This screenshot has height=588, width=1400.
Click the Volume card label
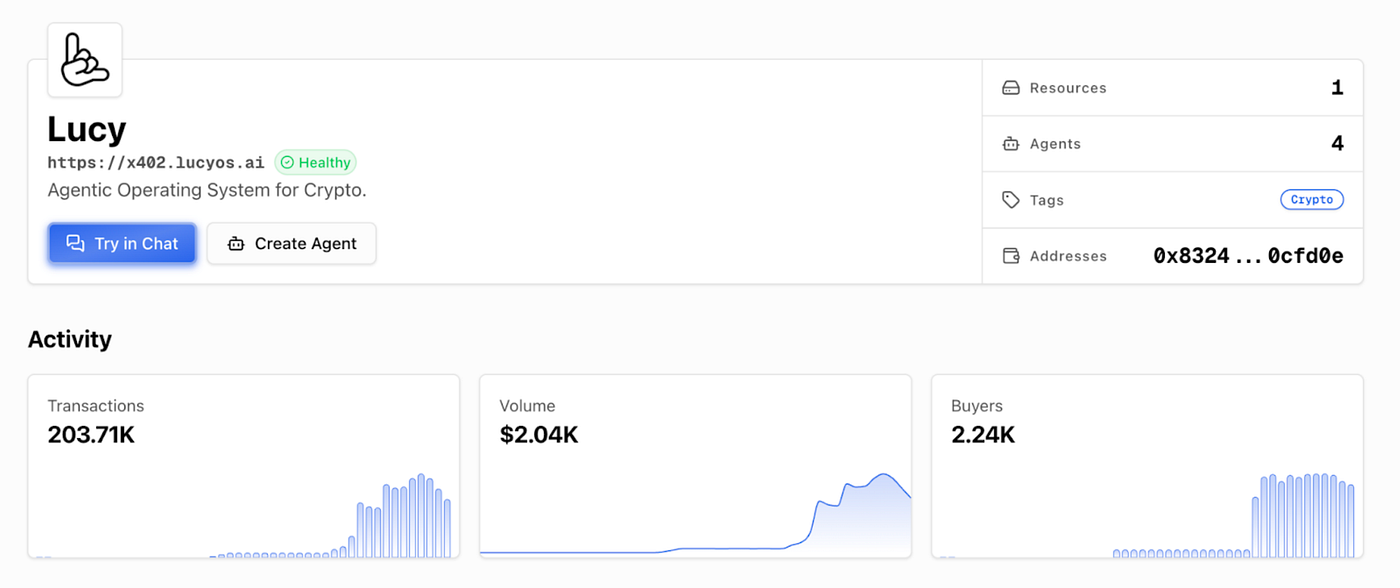(527, 406)
